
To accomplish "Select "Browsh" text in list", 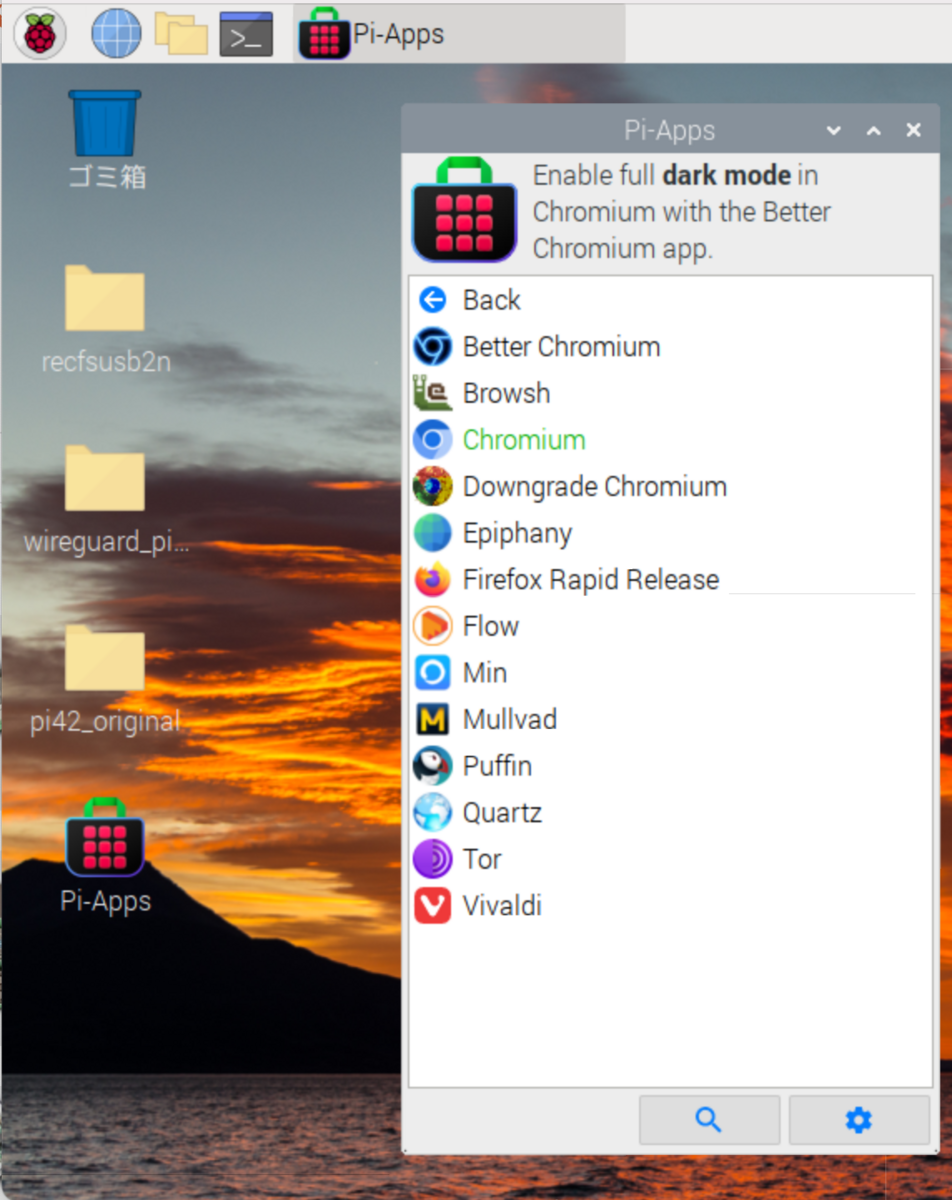I will 506,393.
